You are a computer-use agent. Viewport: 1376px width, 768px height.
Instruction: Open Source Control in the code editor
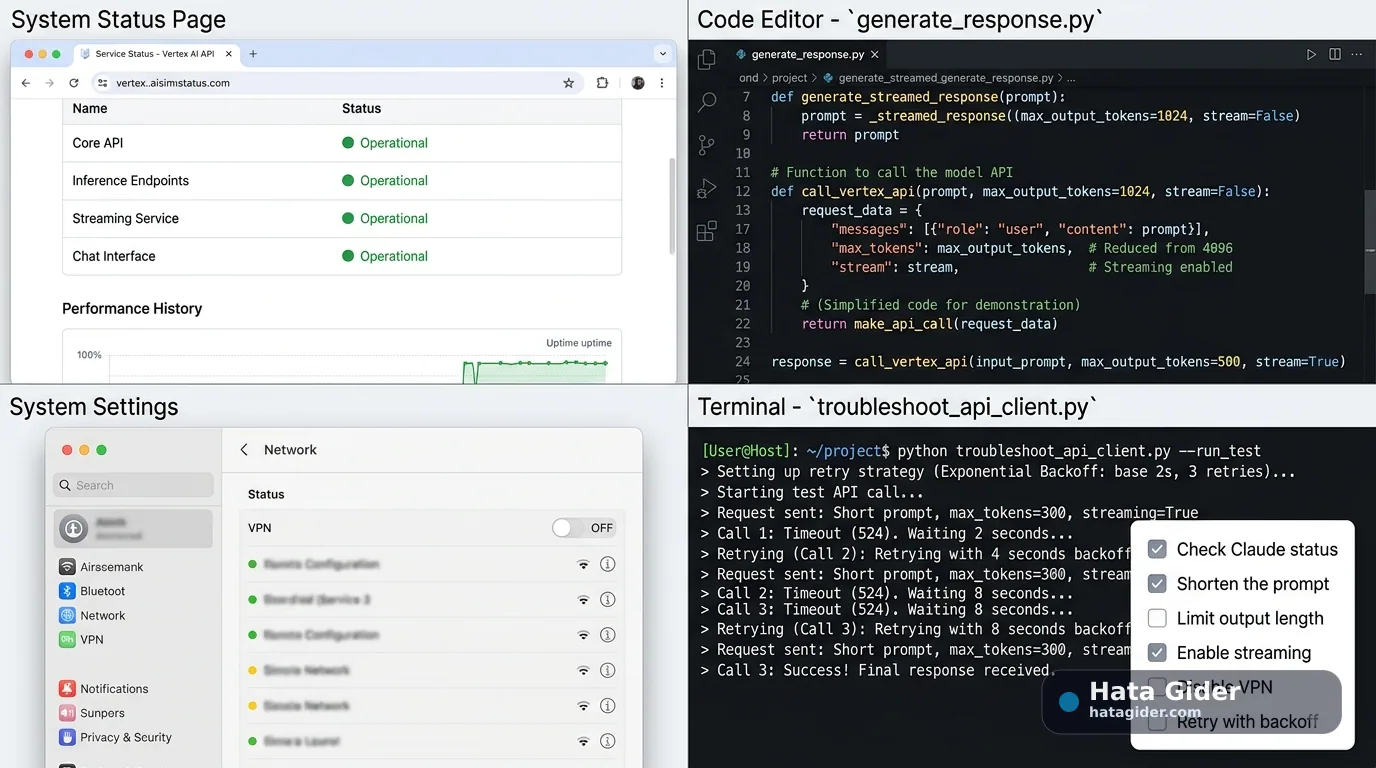707,145
